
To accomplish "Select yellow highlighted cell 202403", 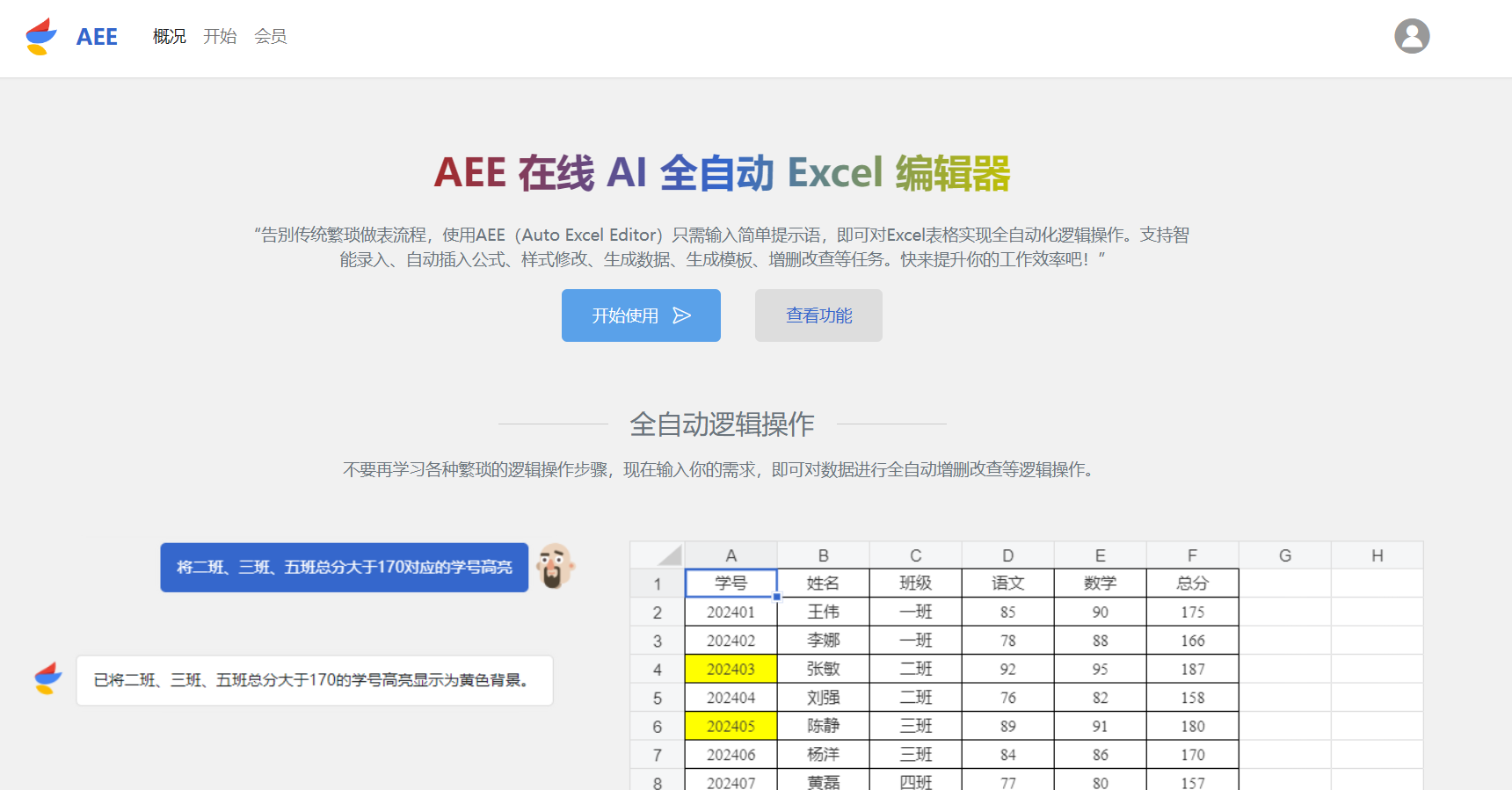I will (x=731, y=669).
